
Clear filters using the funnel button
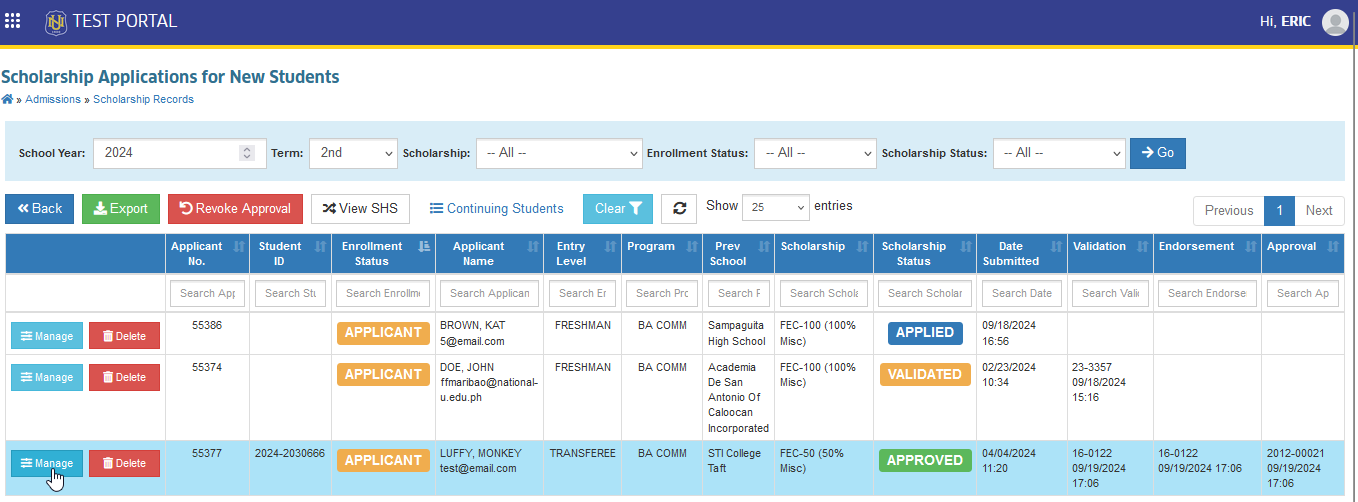click(618, 208)
